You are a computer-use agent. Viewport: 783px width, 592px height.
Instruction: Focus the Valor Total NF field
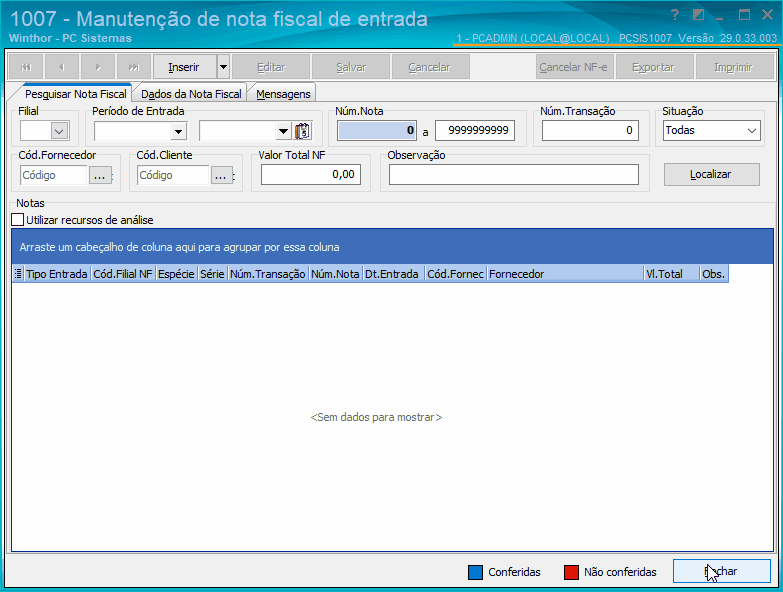pyautogui.click(x=311, y=175)
